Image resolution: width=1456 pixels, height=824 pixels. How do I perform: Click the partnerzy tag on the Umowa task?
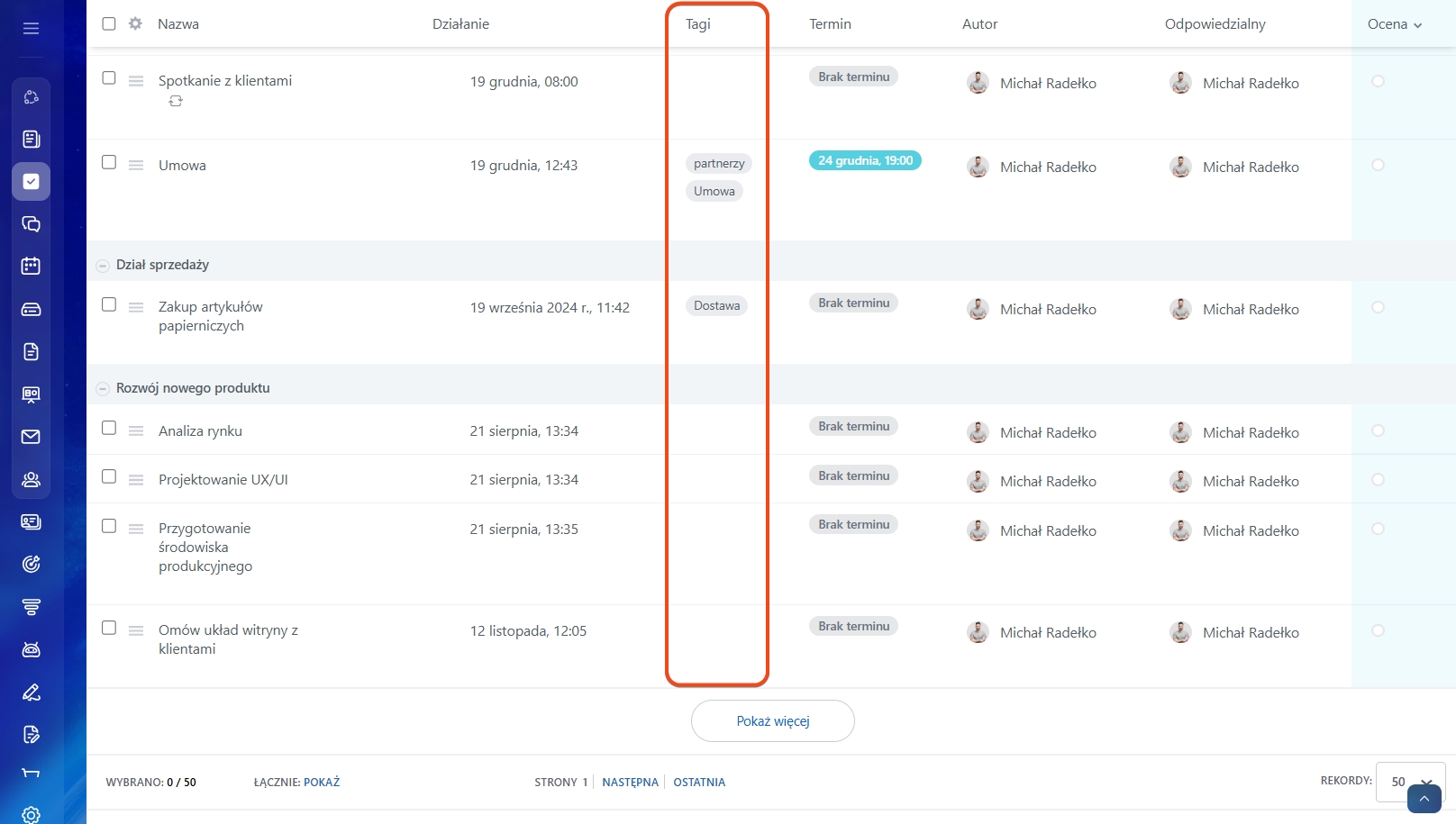[719, 164]
